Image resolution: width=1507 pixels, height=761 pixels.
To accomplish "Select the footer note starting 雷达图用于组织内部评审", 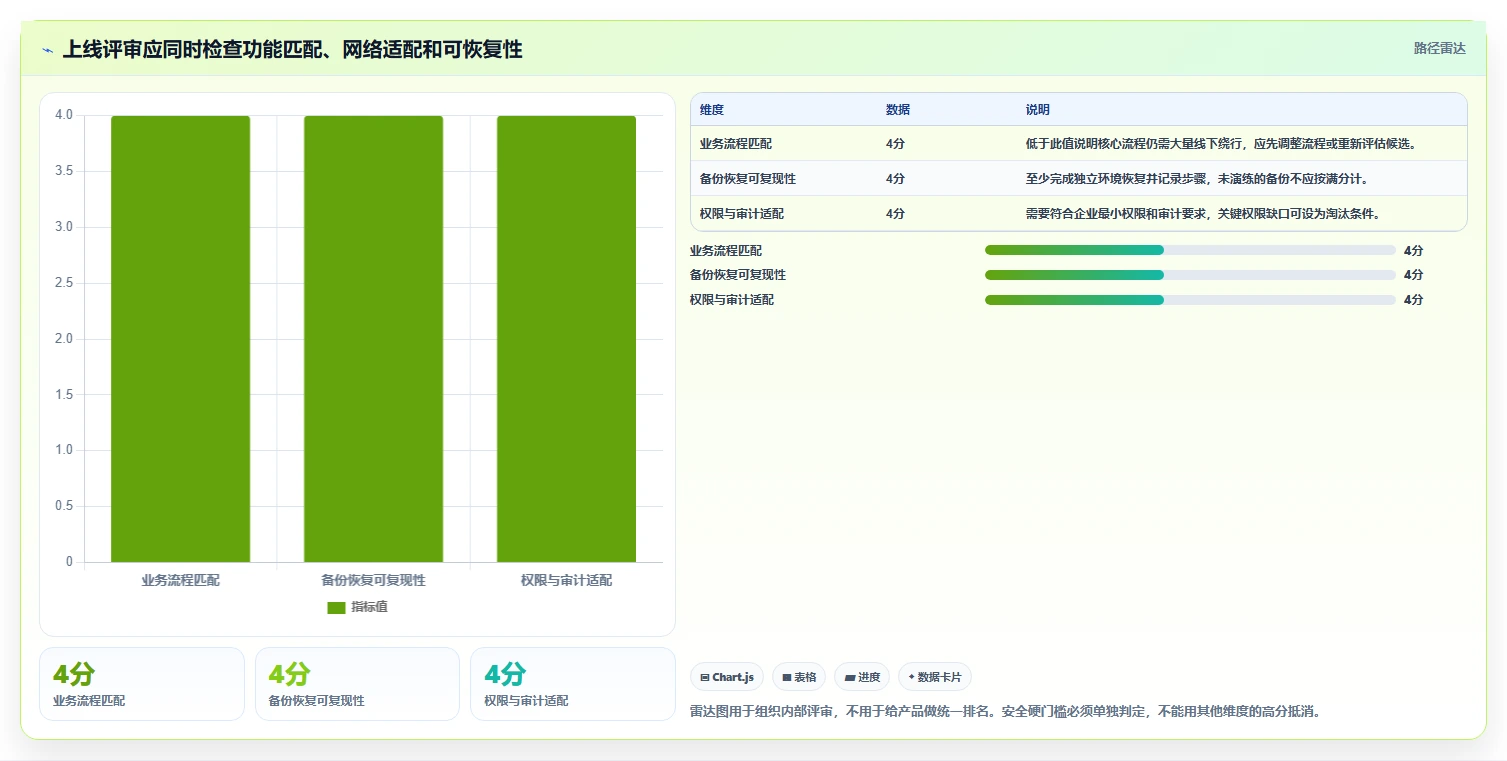I will click(x=1006, y=712).
